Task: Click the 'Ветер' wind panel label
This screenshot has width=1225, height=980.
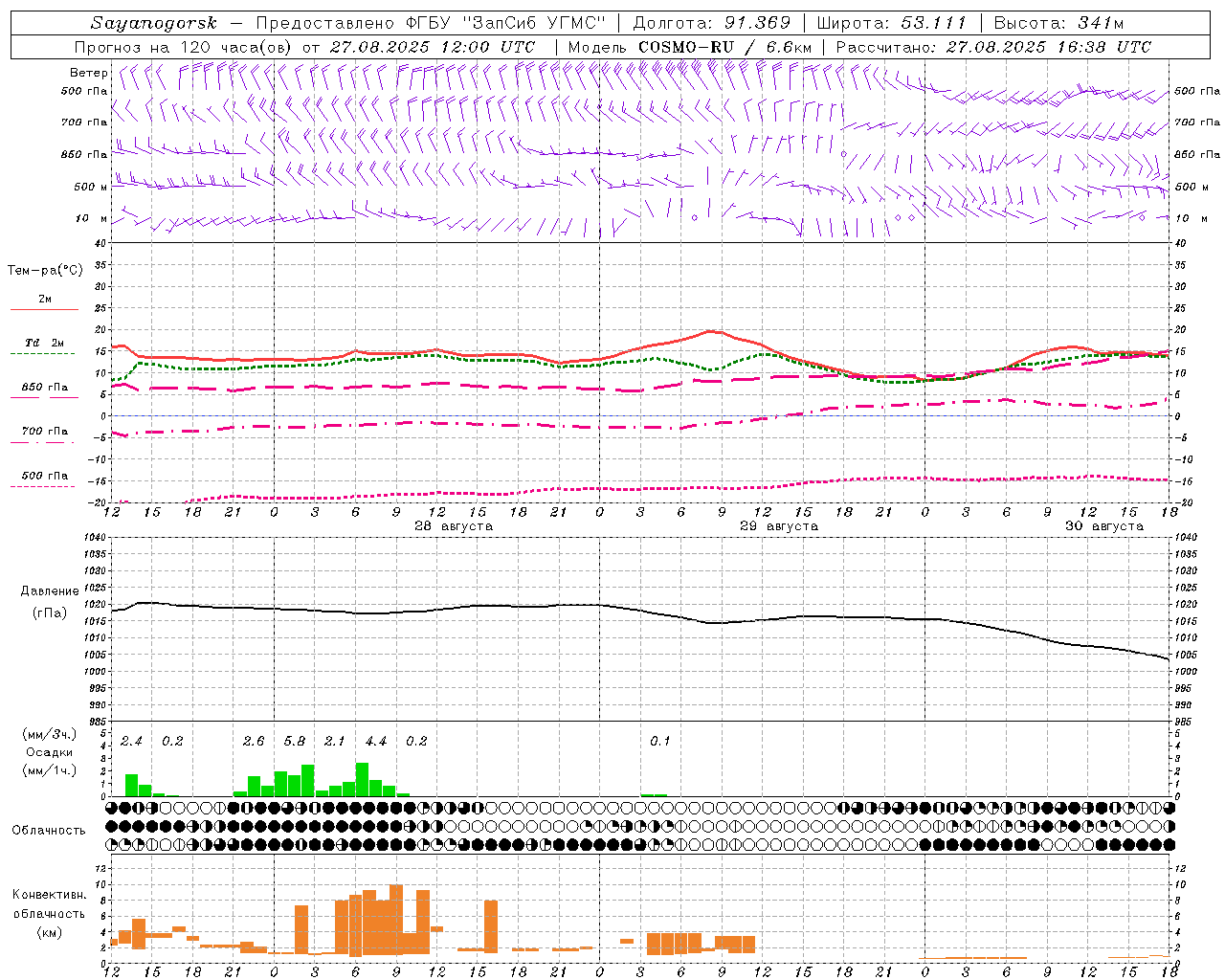Action: (88, 73)
